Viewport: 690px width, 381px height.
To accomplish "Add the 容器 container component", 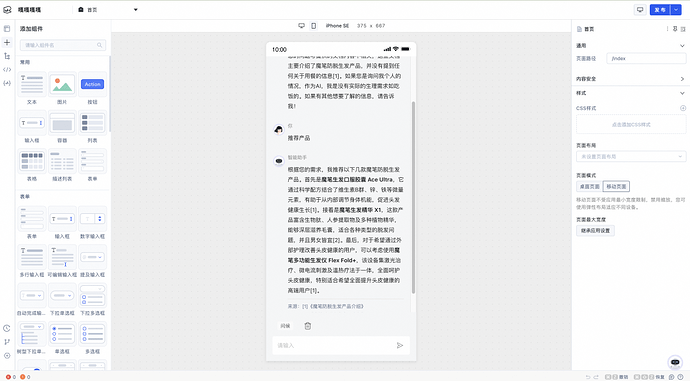I will click(62, 128).
